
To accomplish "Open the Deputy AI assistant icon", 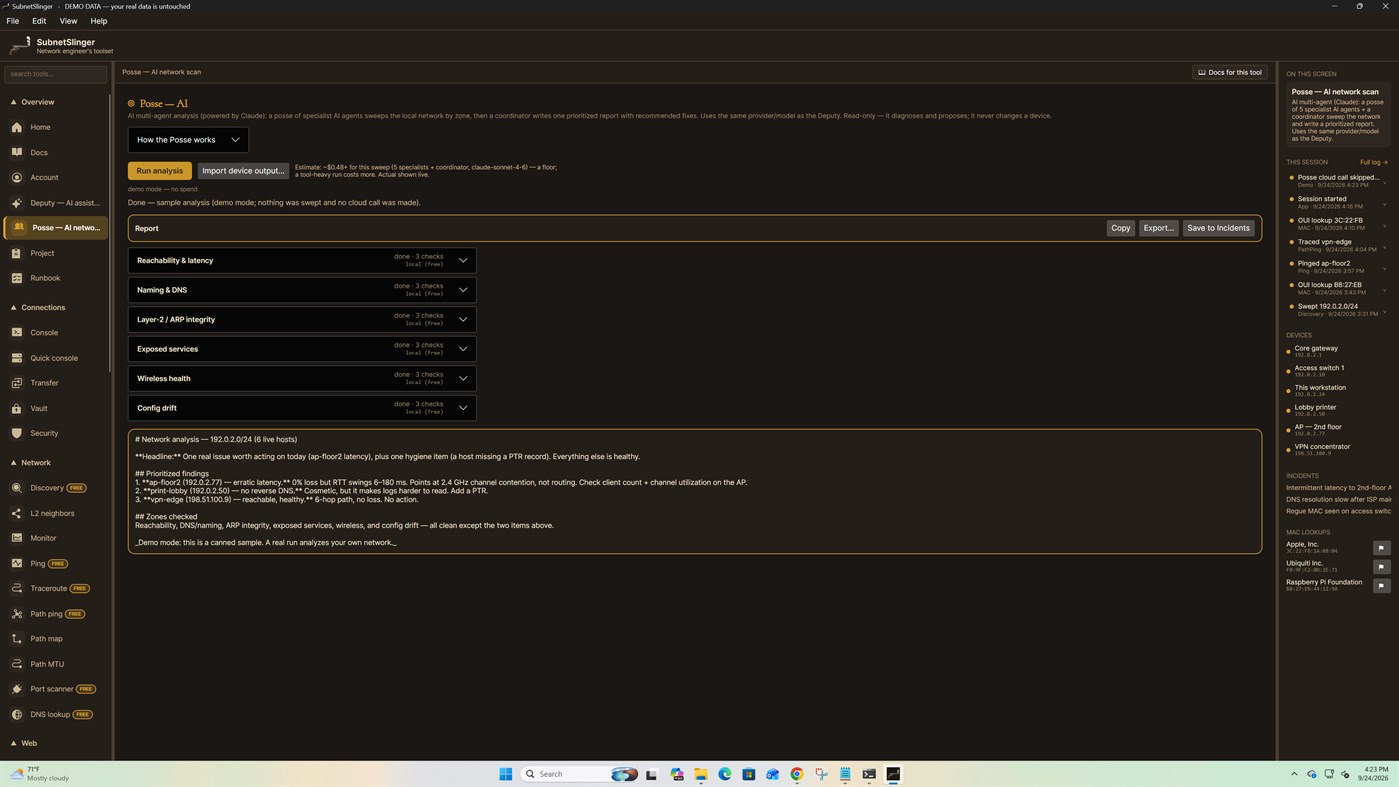I will tap(17, 202).
